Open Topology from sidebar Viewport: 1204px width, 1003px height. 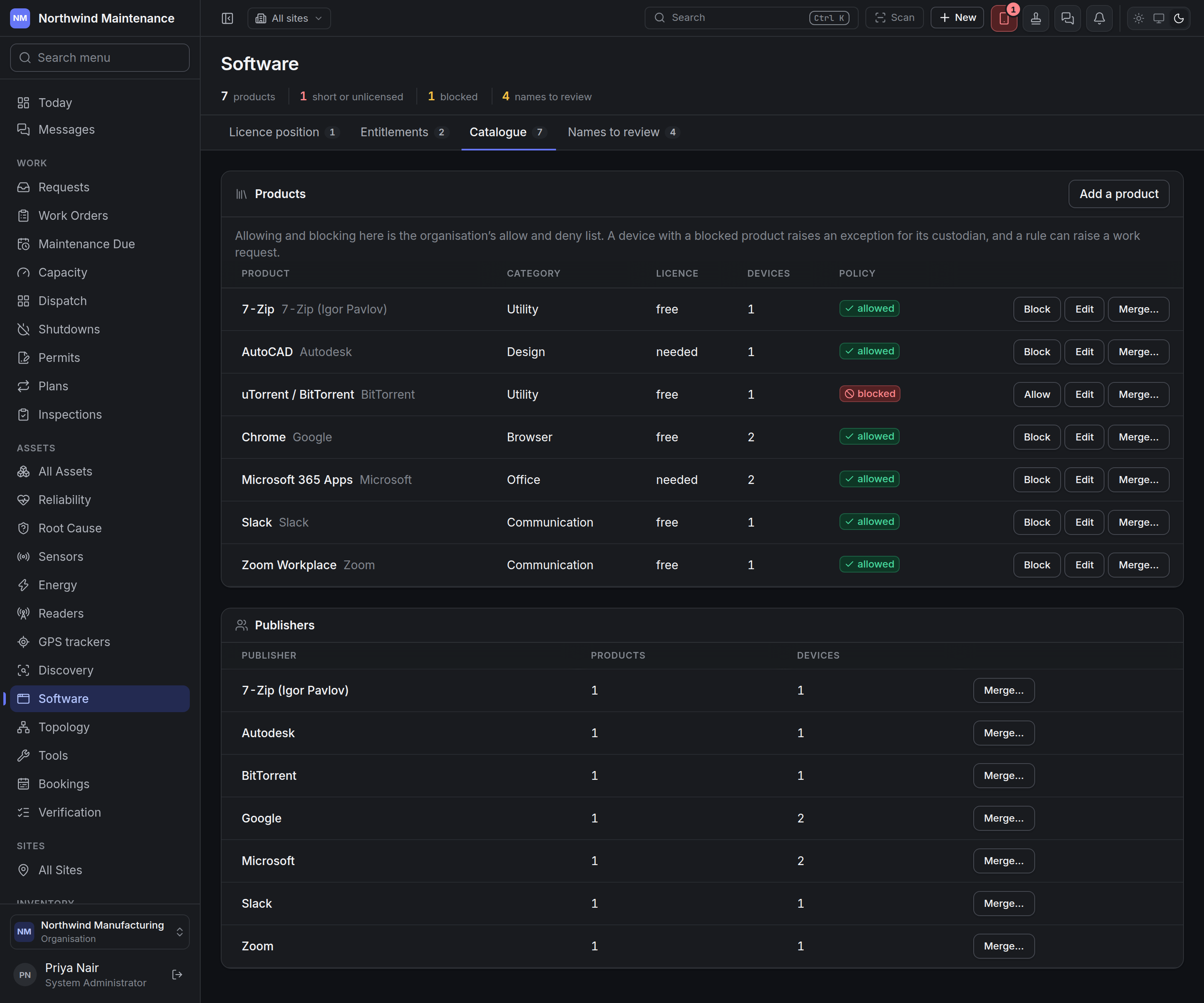pos(100,727)
